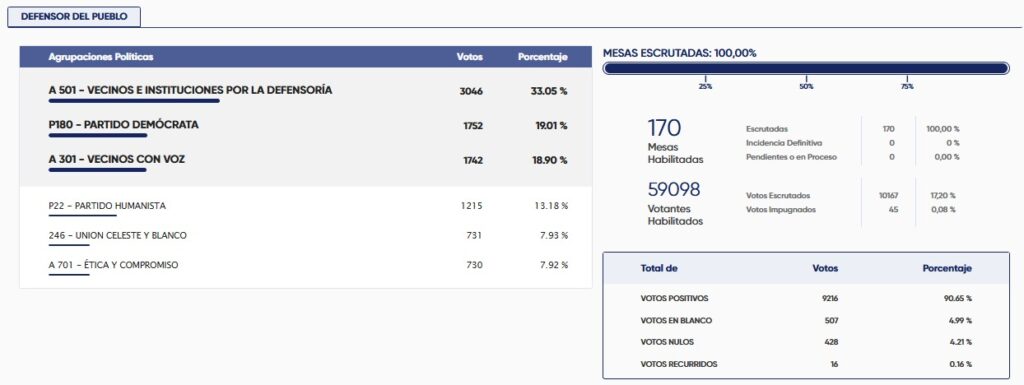1024x385 pixels.
Task: Open the DEFENSOR DEL PUEBLO tab
Action: [x=74, y=17]
